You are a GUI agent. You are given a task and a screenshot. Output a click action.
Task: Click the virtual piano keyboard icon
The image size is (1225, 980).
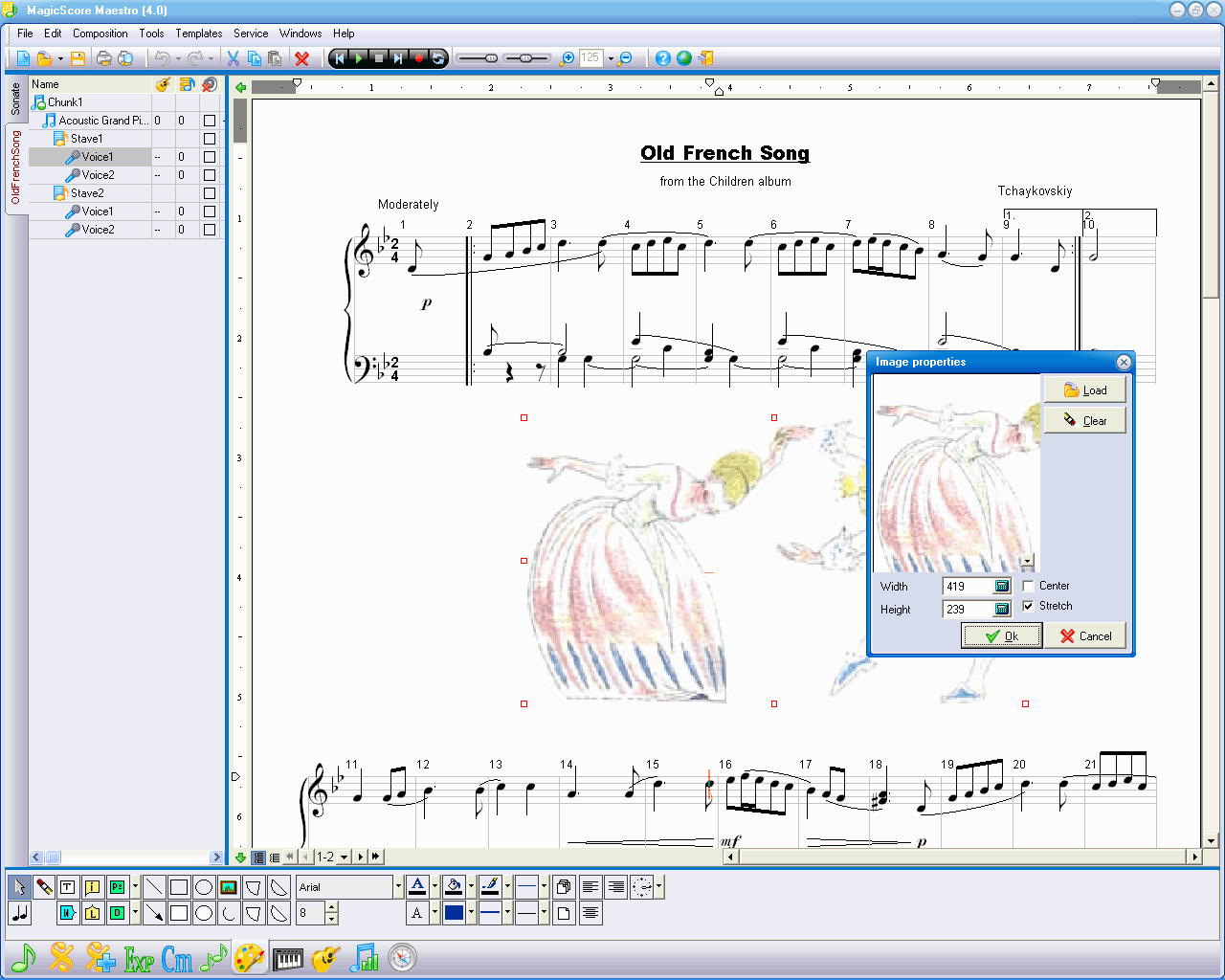(x=288, y=958)
